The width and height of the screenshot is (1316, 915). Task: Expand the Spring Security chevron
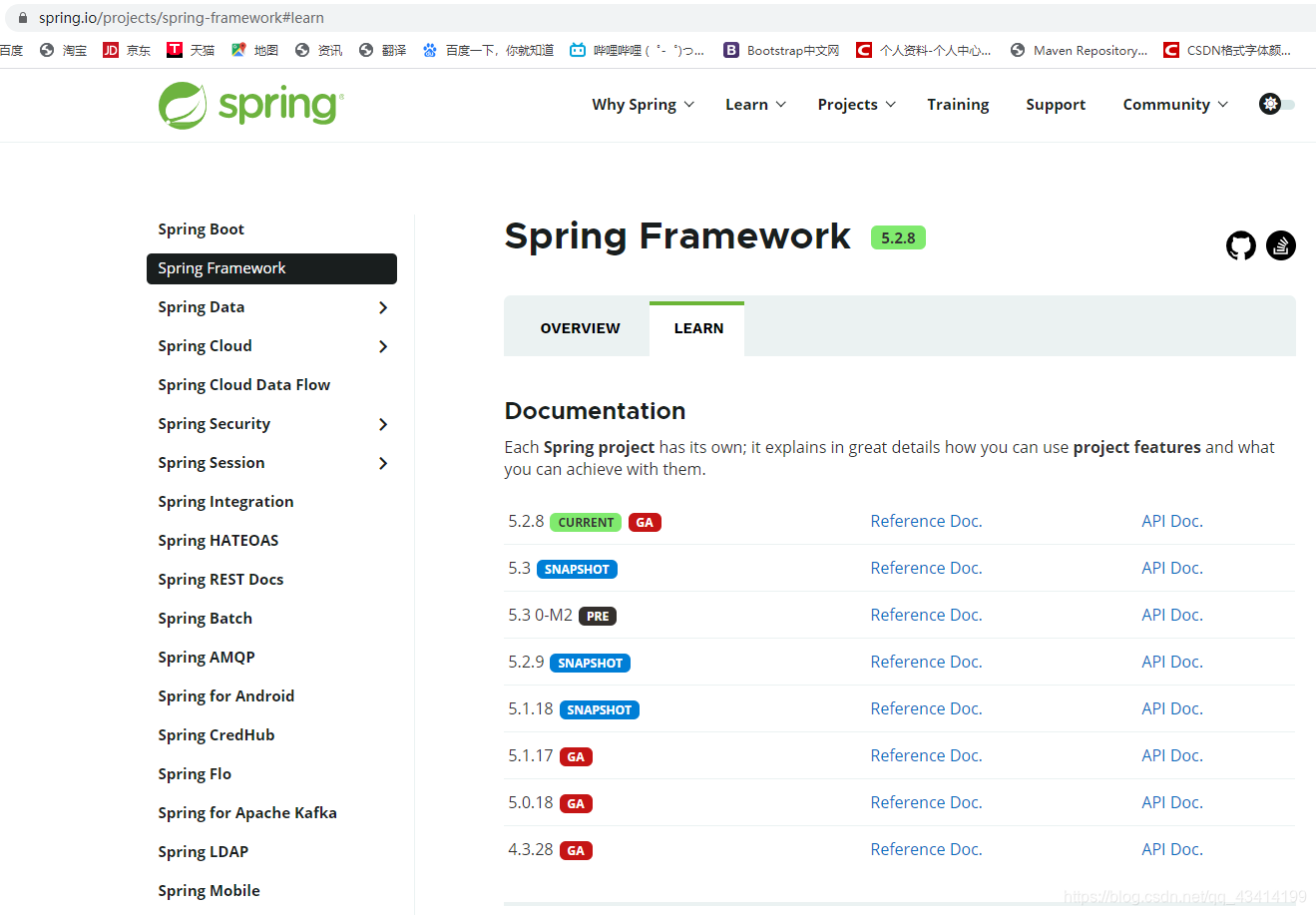383,424
